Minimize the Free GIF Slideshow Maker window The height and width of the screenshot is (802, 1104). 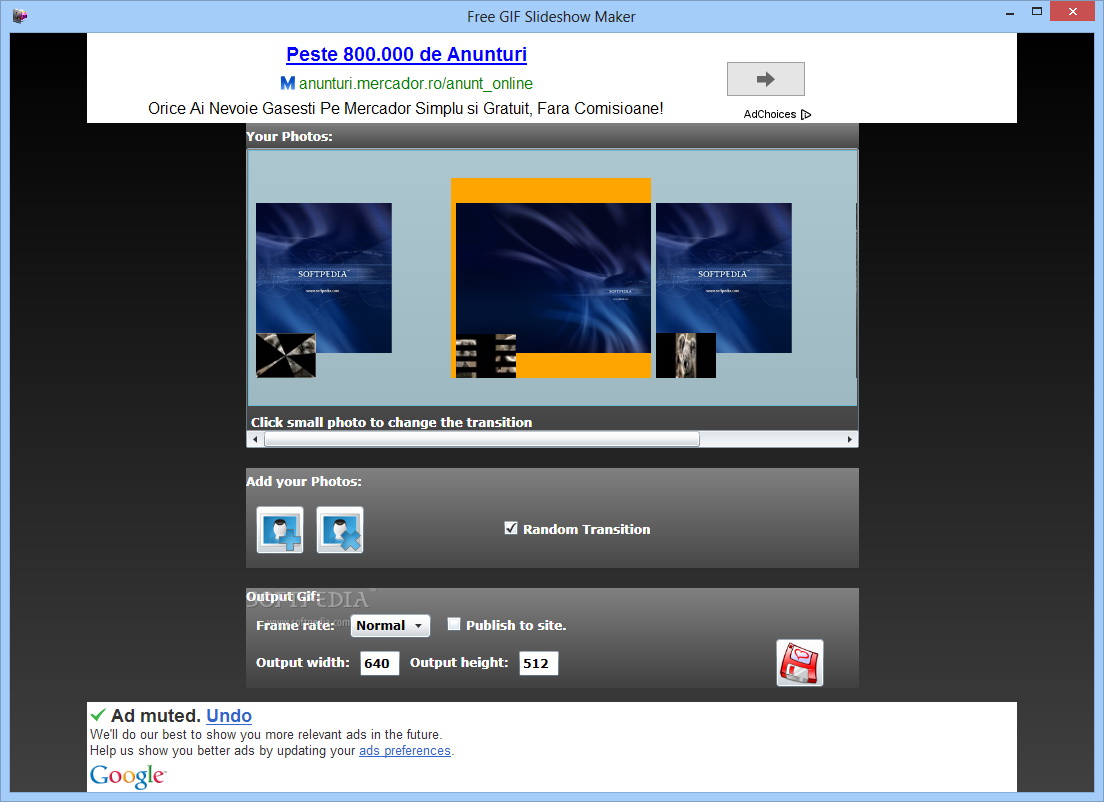[x=1010, y=12]
